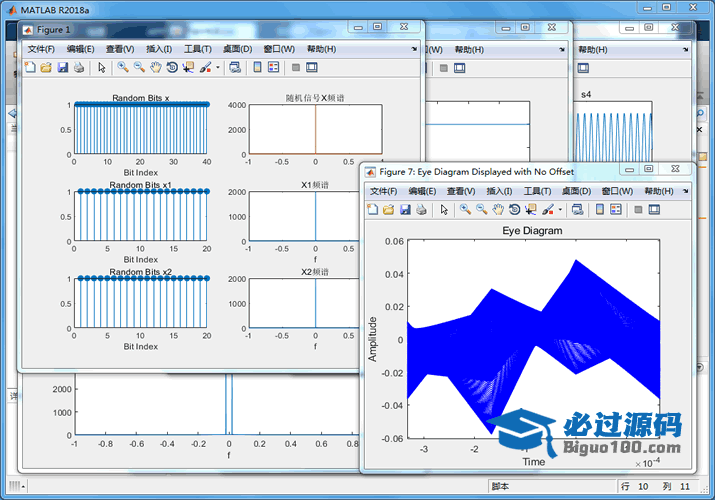Select Data Cursor tool in Figure 7
The height and width of the screenshot is (500, 715).
pos(530,210)
